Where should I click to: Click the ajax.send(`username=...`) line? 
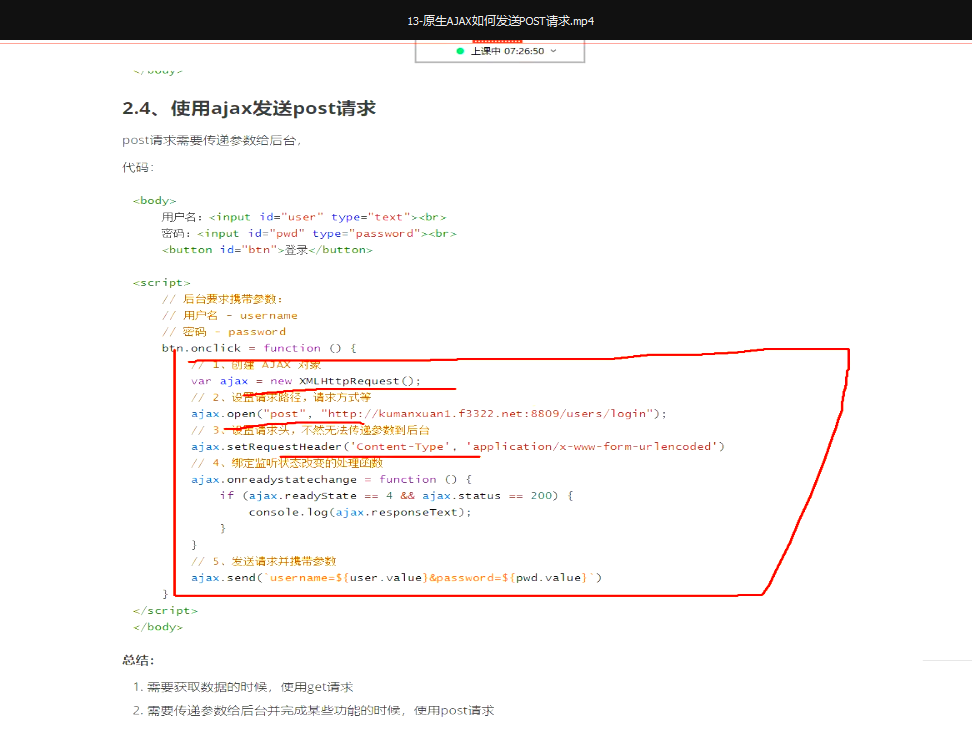(396, 578)
